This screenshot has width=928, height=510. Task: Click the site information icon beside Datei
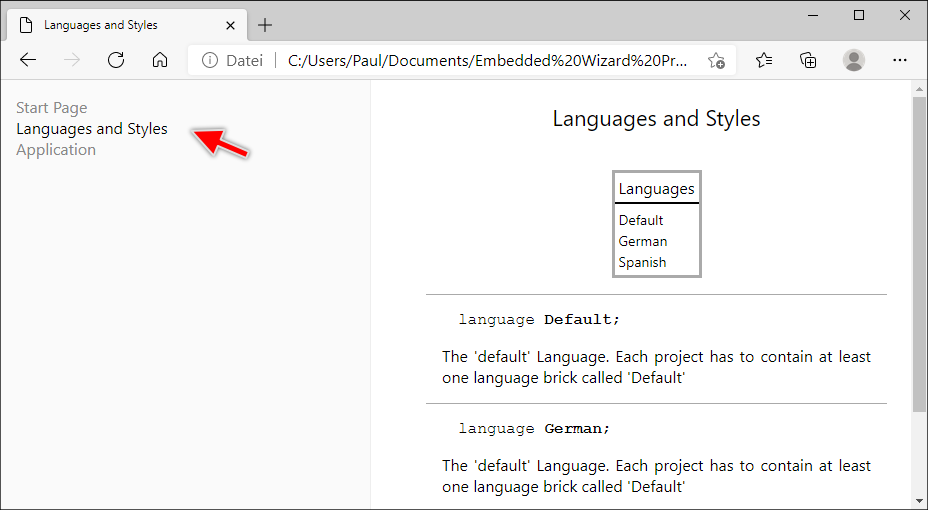tap(210, 61)
